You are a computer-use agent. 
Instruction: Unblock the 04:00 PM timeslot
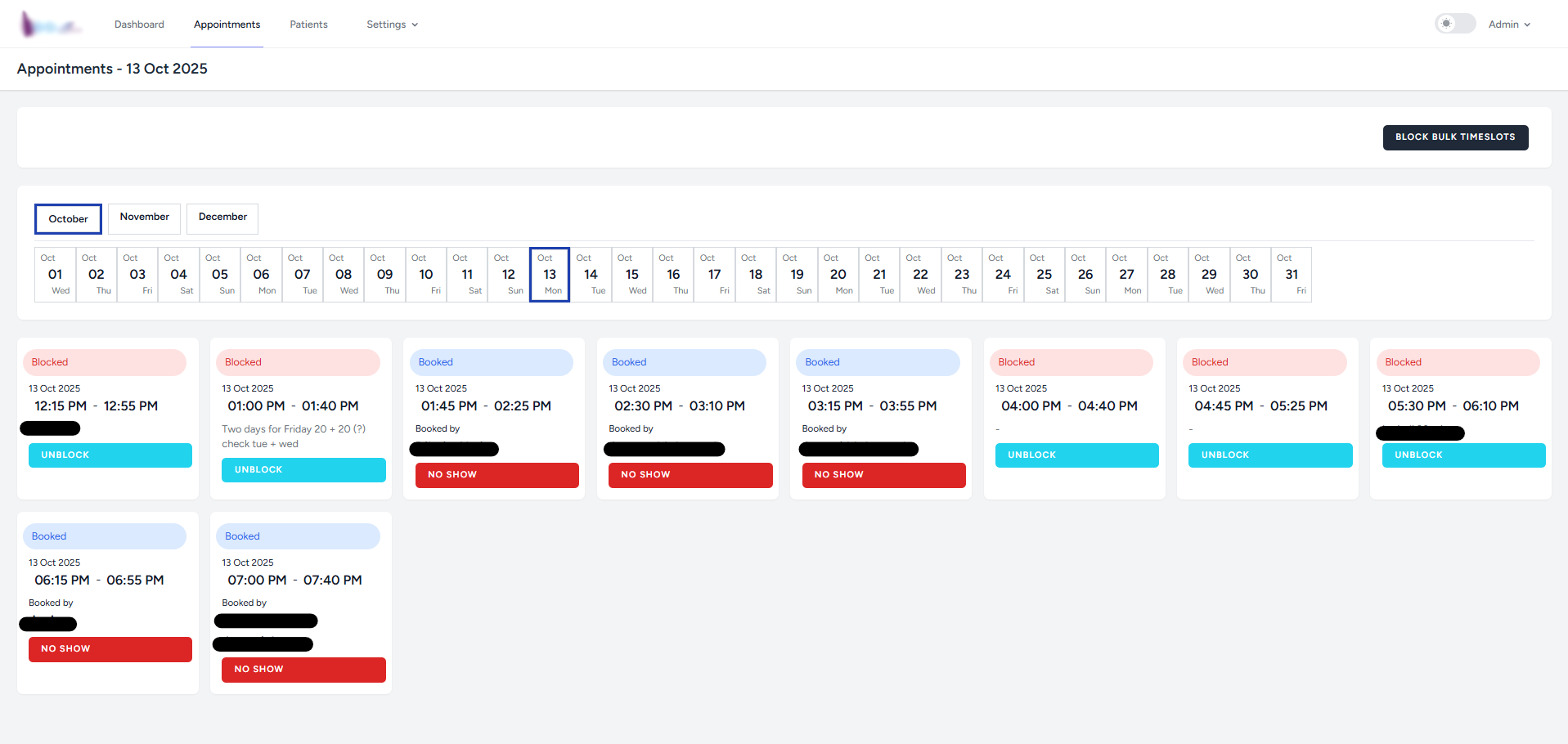tap(1077, 455)
